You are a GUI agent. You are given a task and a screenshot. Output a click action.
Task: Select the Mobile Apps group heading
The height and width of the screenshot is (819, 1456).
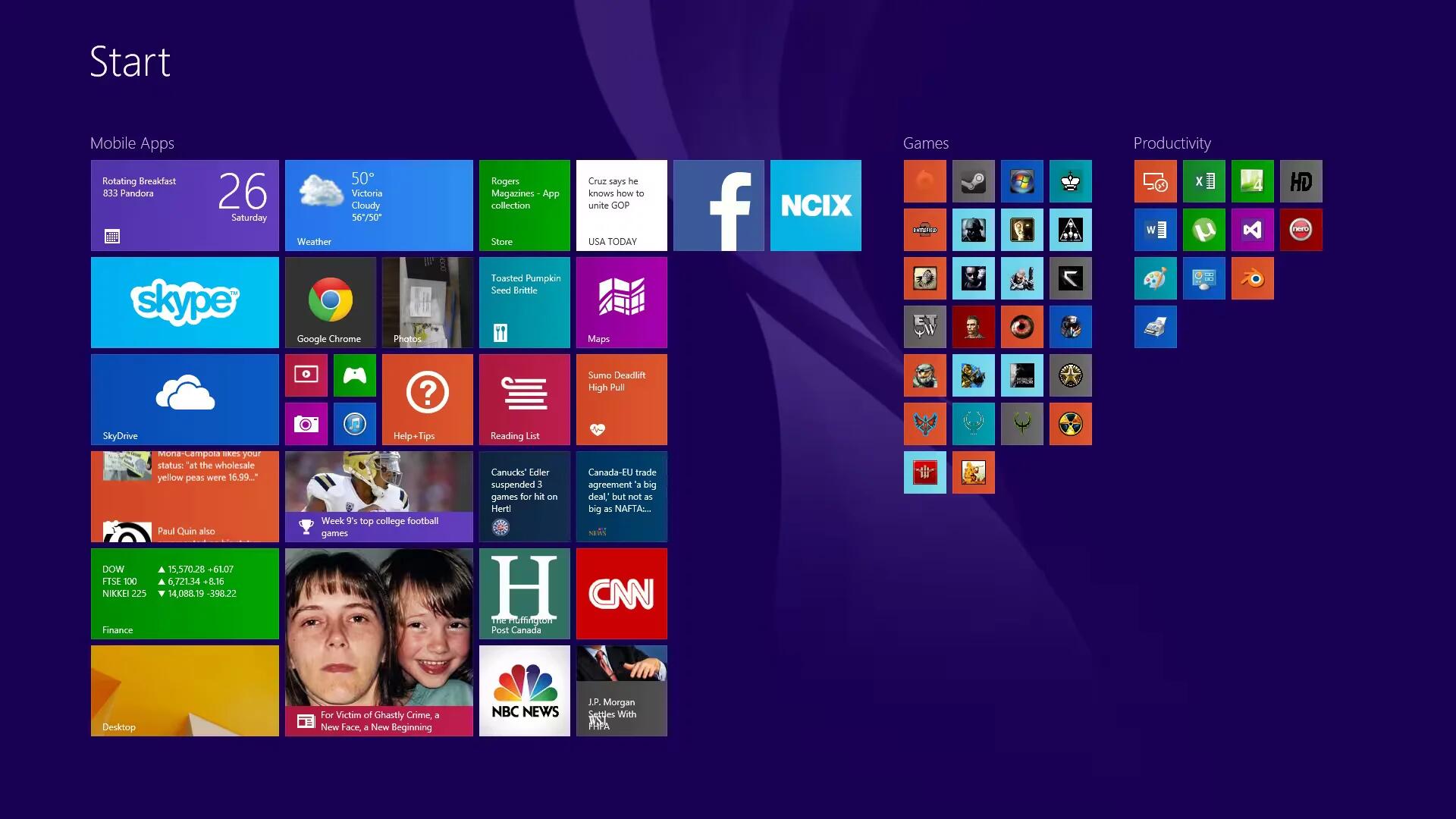click(x=132, y=143)
